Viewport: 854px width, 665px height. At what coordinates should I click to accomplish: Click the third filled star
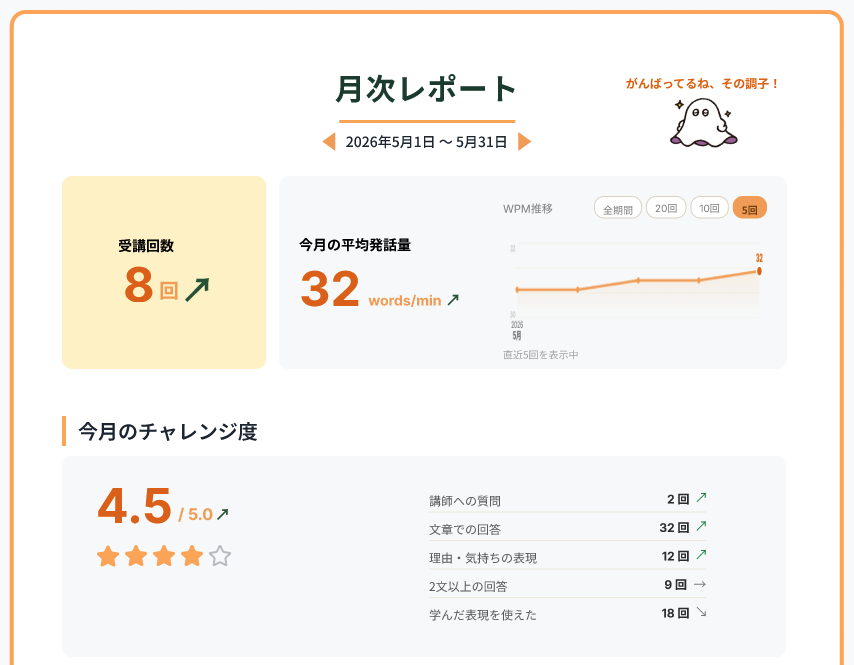164,556
